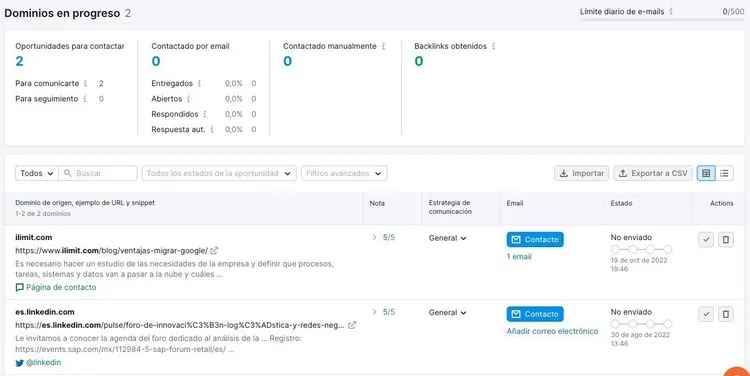This screenshot has width=750, height=376.
Task: Open the es.linkedin.com pulse URL
Action: [x=179, y=325]
